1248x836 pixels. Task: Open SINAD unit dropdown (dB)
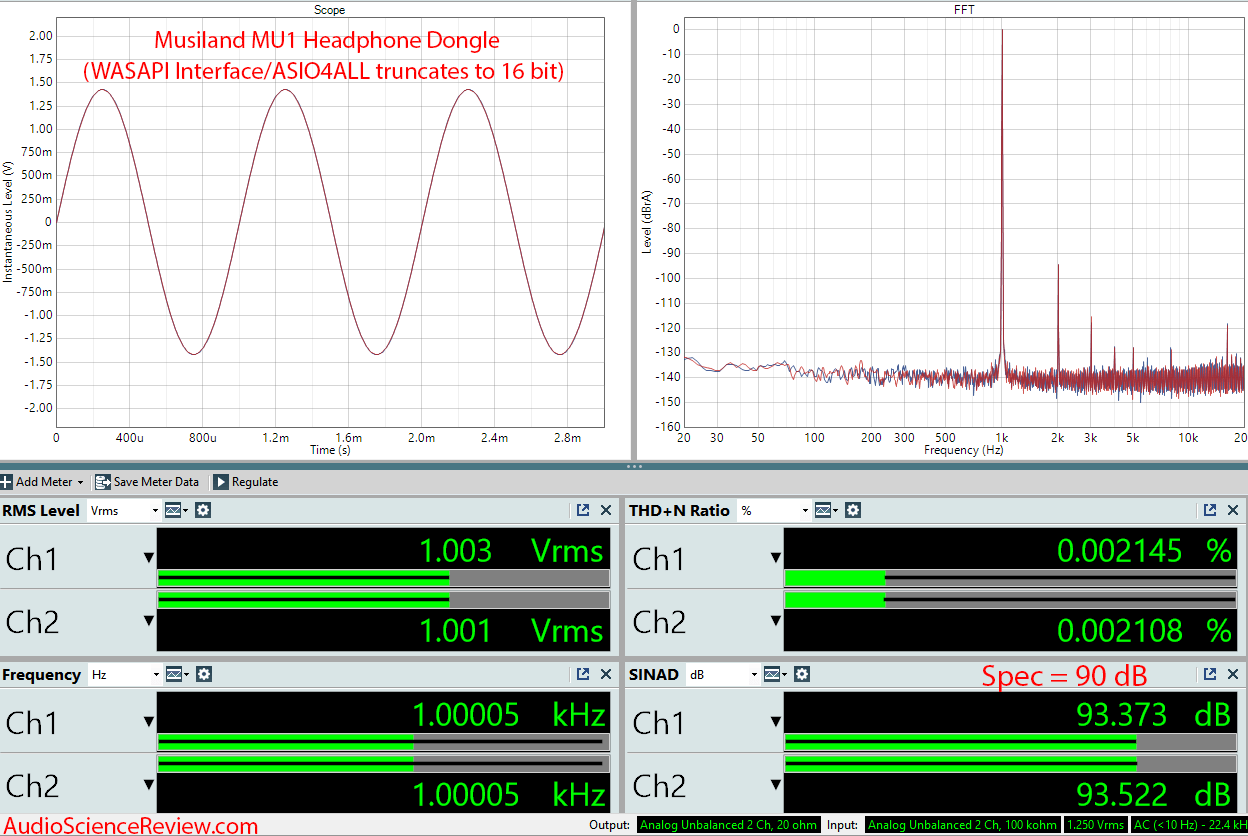click(x=722, y=674)
